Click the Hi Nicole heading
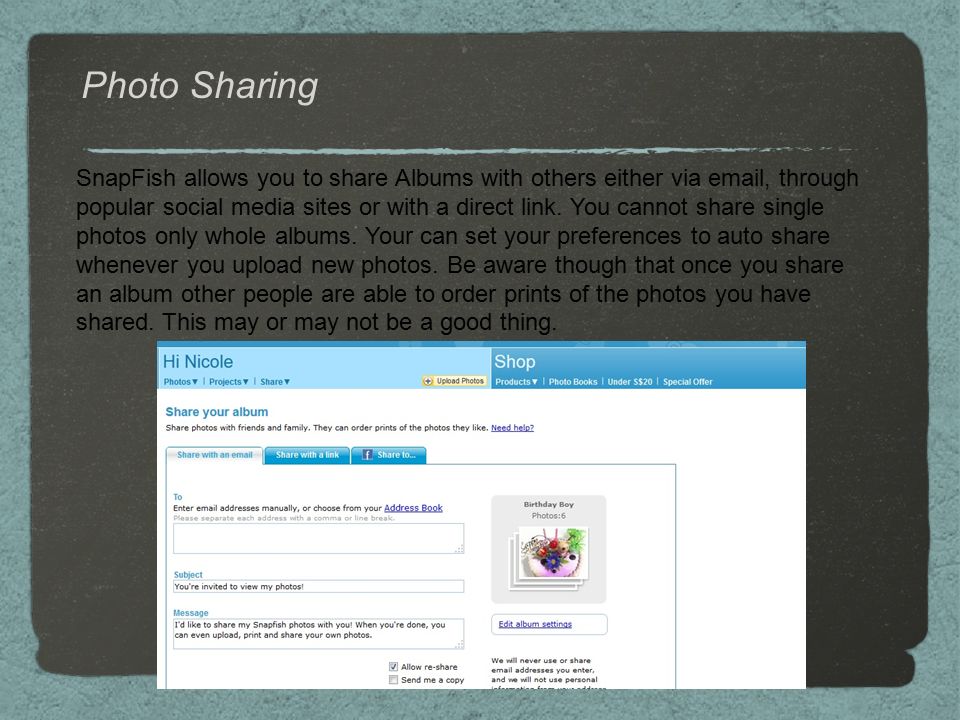 [198, 362]
